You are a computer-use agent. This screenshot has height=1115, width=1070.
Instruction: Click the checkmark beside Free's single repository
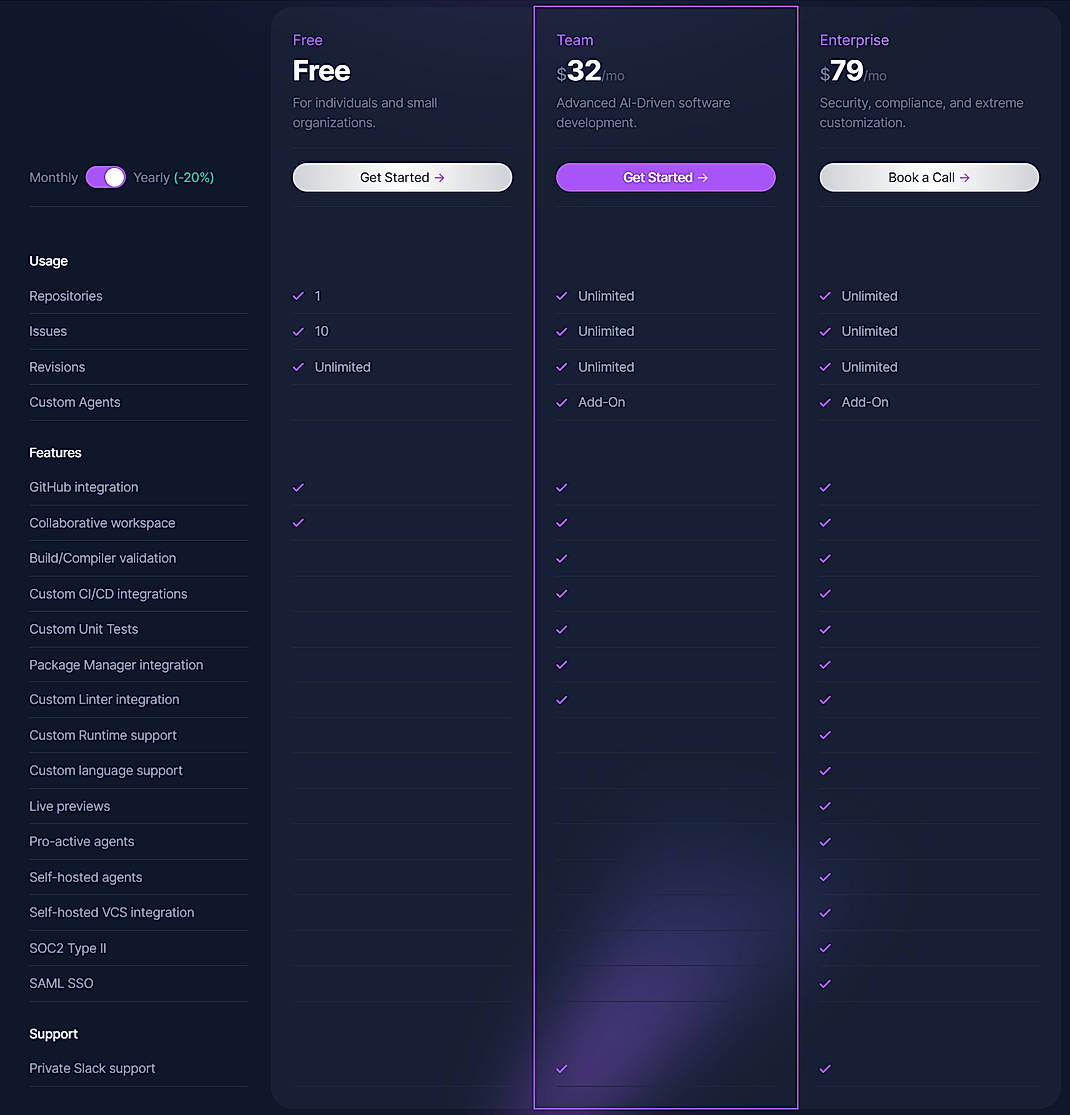(x=298, y=296)
